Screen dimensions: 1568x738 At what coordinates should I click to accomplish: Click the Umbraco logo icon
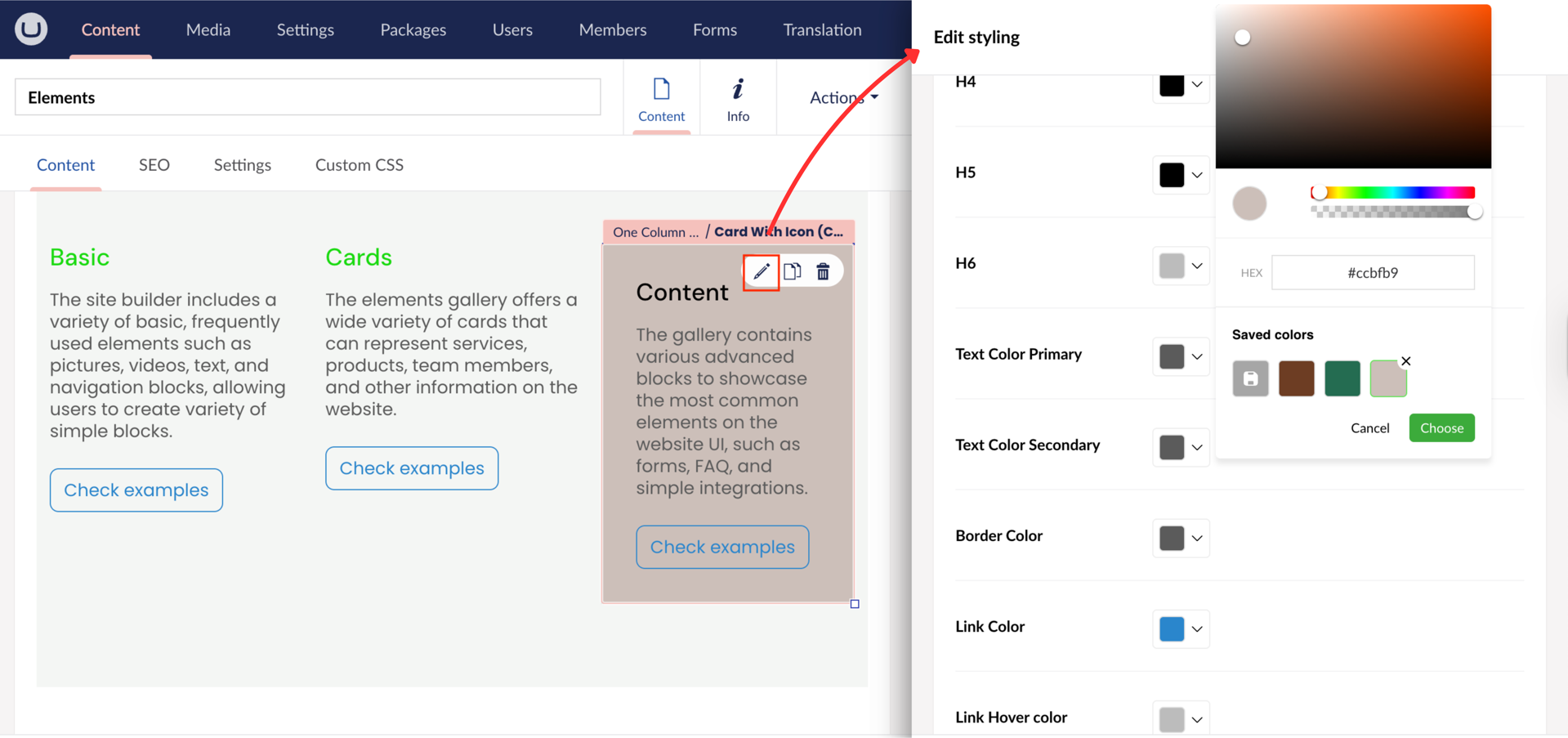coord(31,29)
